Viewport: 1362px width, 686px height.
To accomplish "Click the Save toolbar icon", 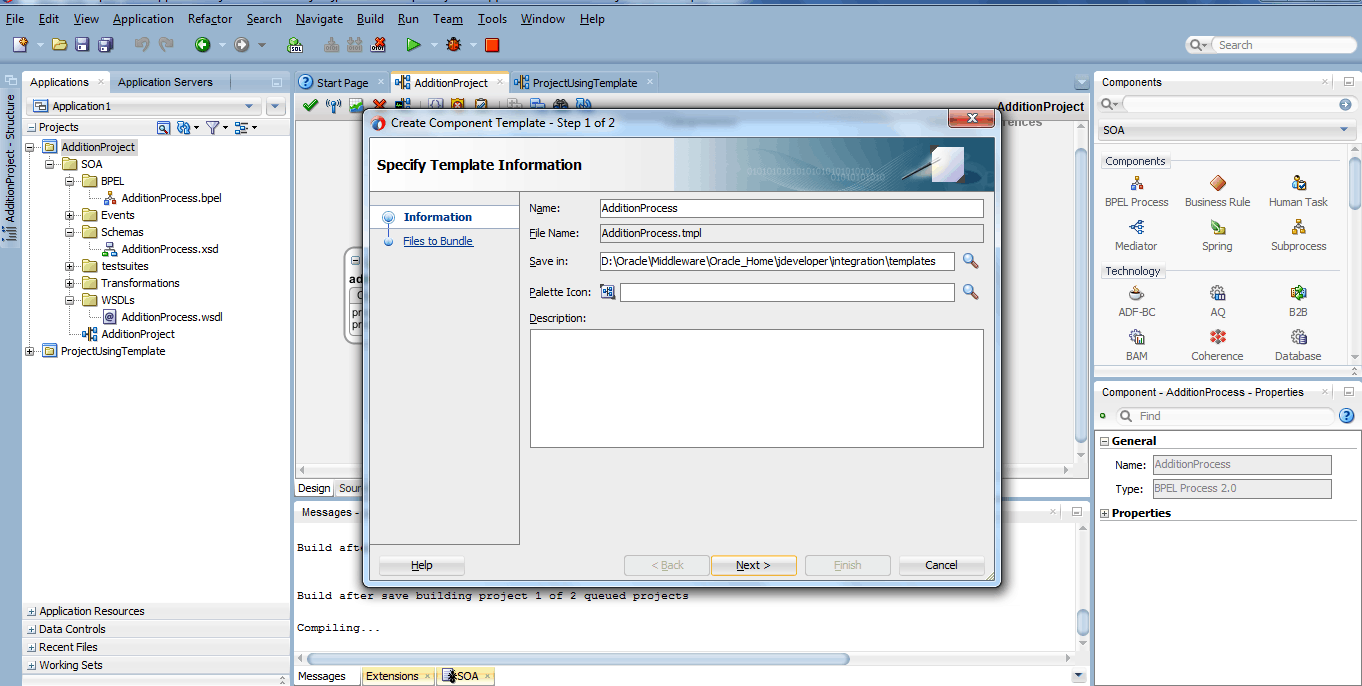I will click(82, 45).
